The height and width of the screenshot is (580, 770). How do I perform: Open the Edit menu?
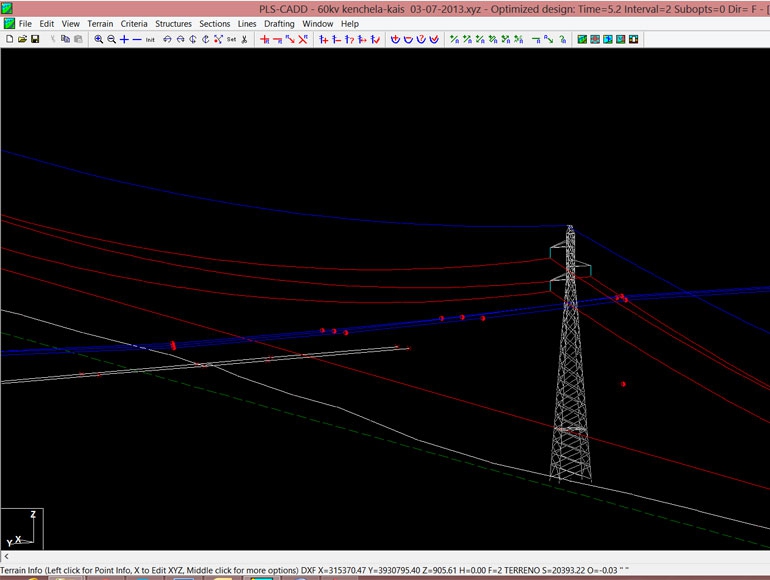click(x=47, y=24)
